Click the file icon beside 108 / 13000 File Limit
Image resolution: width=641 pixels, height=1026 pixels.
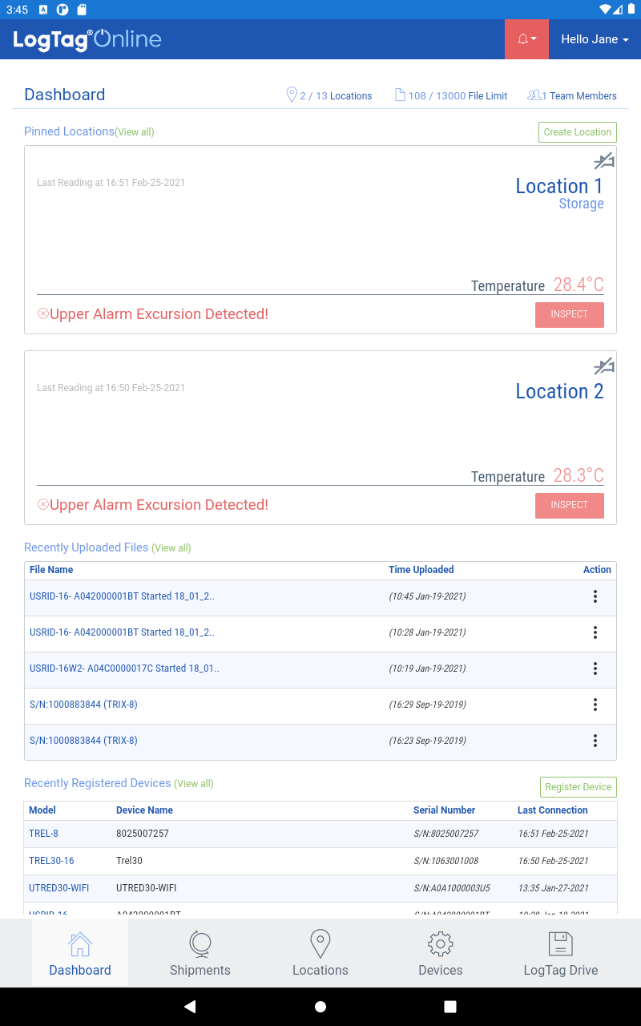[400, 96]
